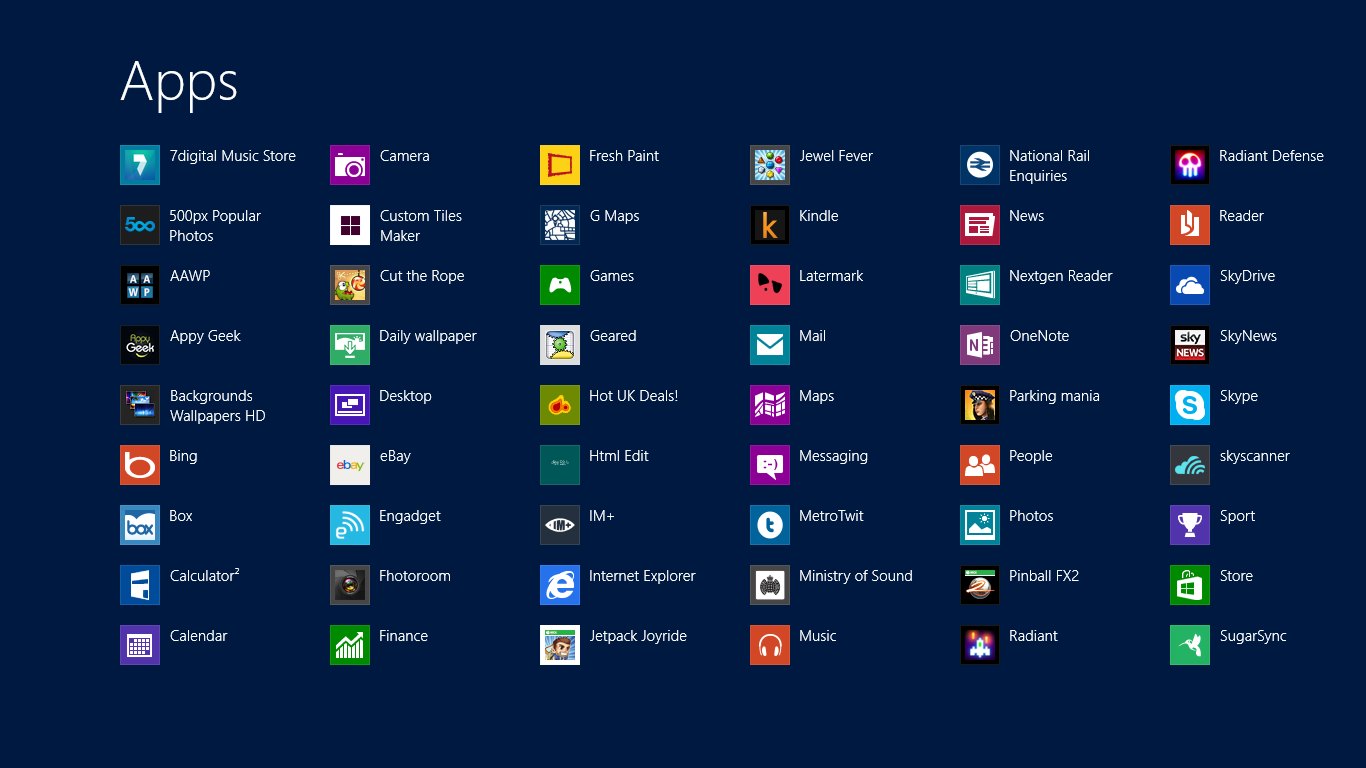1366x768 pixels.
Task: Launch the MetroTwit icon
Action: coord(770,525)
